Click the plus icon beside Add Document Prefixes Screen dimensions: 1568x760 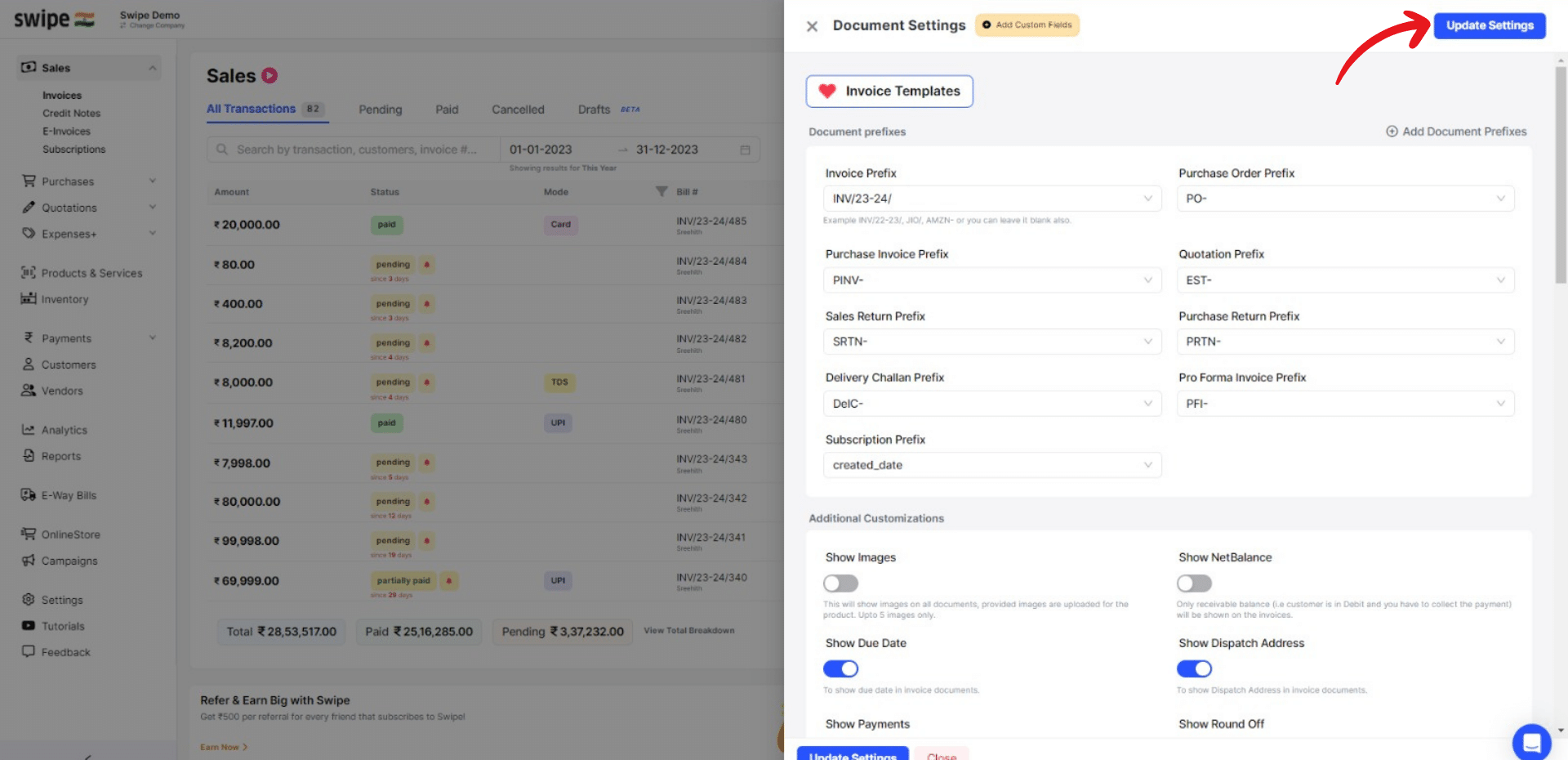pyautogui.click(x=1392, y=132)
